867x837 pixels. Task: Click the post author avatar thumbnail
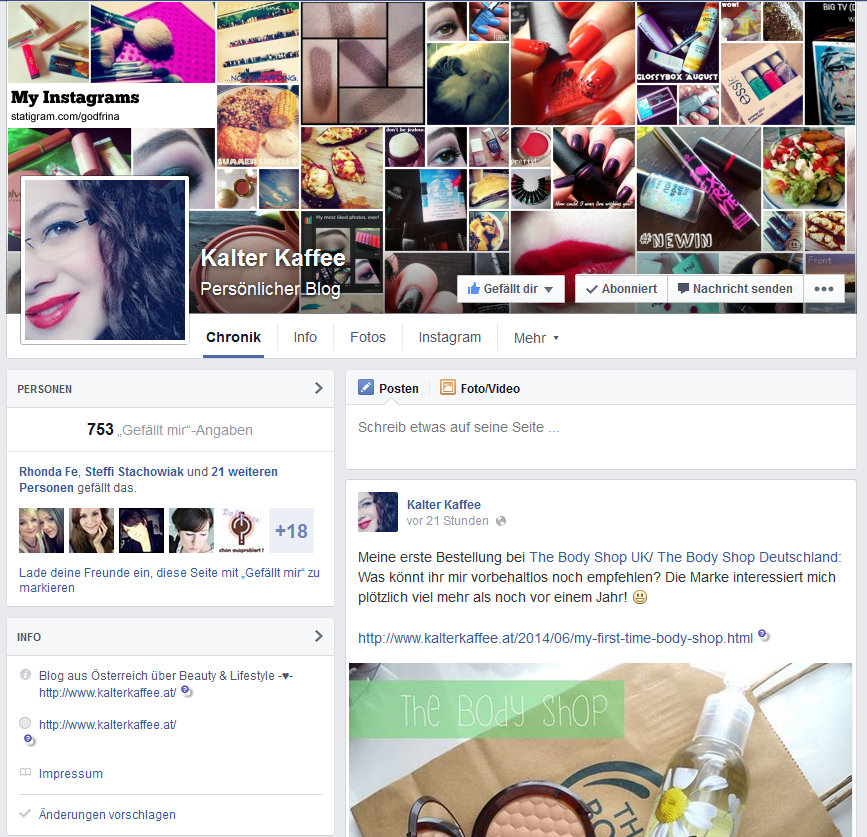tap(378, 512)
